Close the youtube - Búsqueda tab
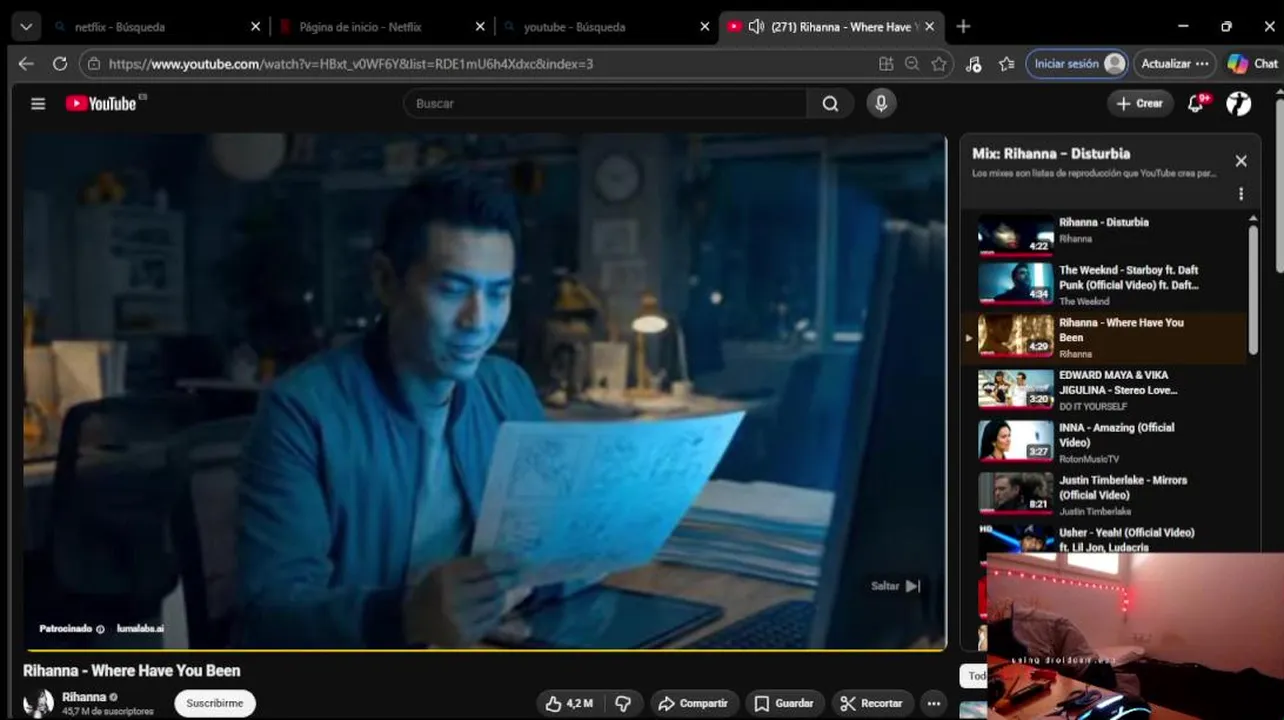Image resolution: width=1284 pixels, height=720 pixels. (x=704, y=27)
